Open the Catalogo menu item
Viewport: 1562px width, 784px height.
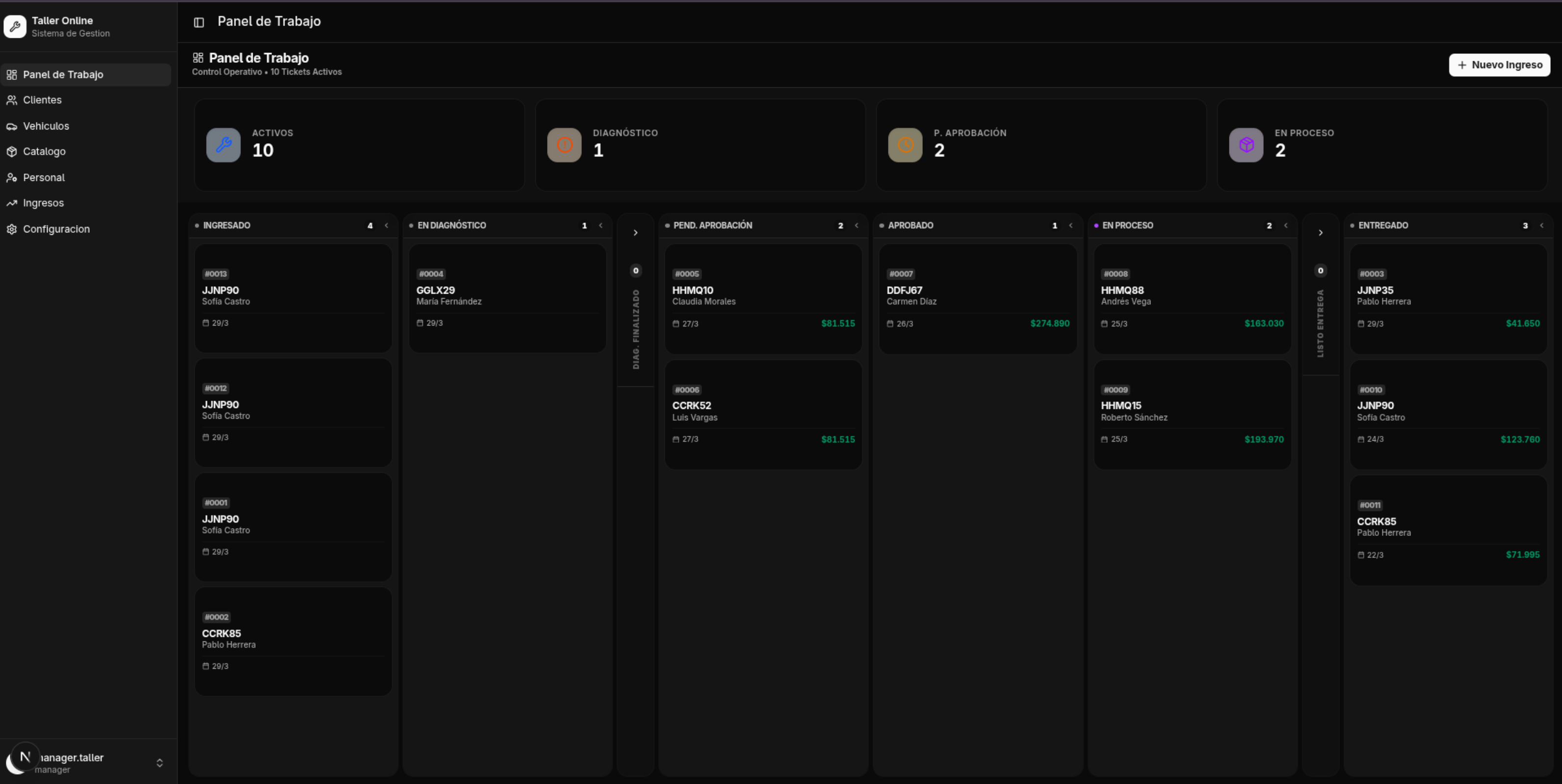pos(85,152)
